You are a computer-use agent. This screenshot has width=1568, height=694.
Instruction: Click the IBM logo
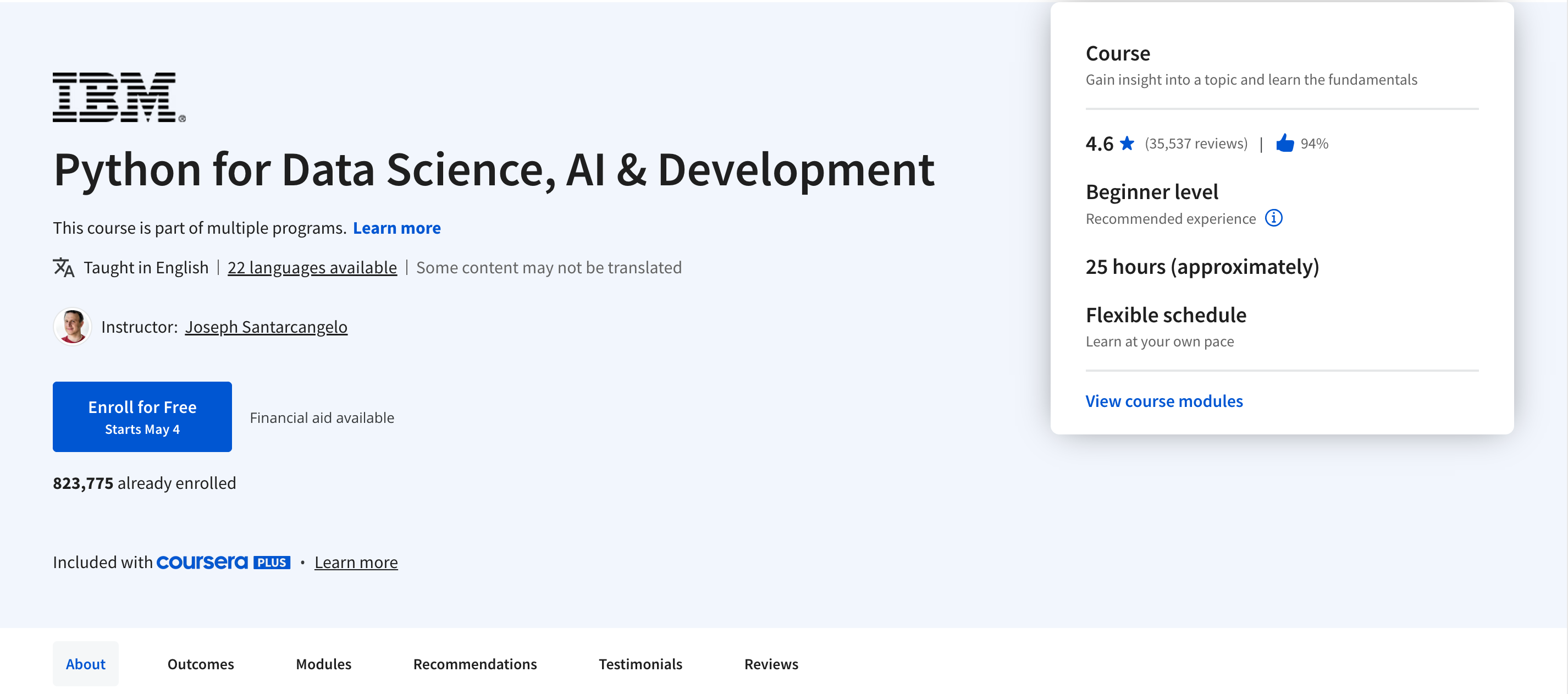[119, 97]
